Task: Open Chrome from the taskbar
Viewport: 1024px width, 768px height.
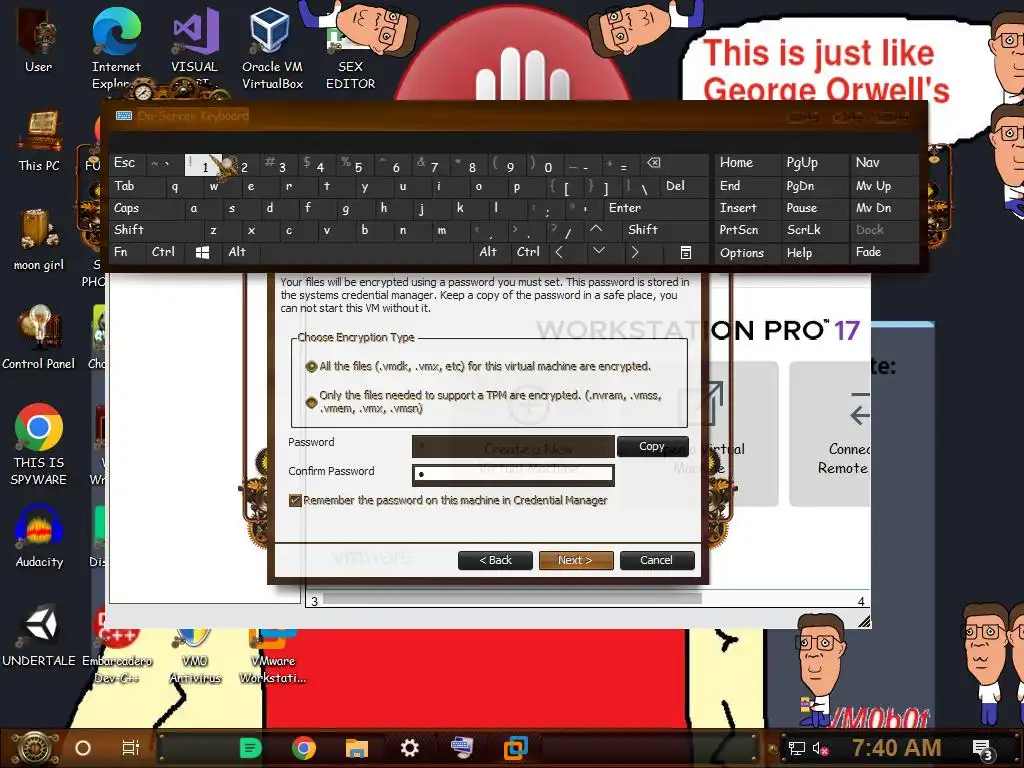Action: coord(304,748)
